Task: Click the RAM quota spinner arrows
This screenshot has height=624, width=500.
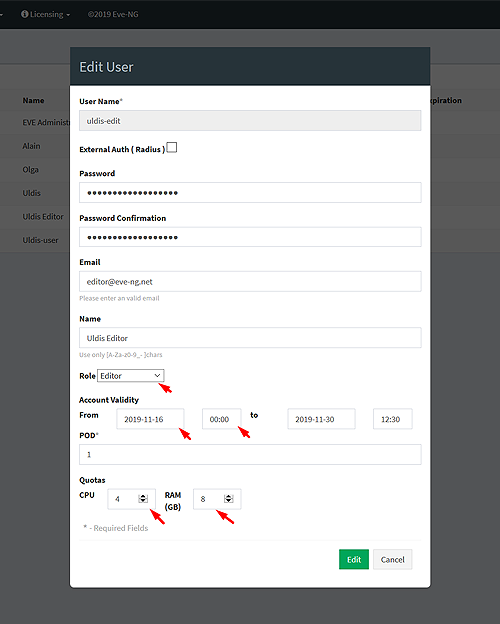Action: pos(229,499)
